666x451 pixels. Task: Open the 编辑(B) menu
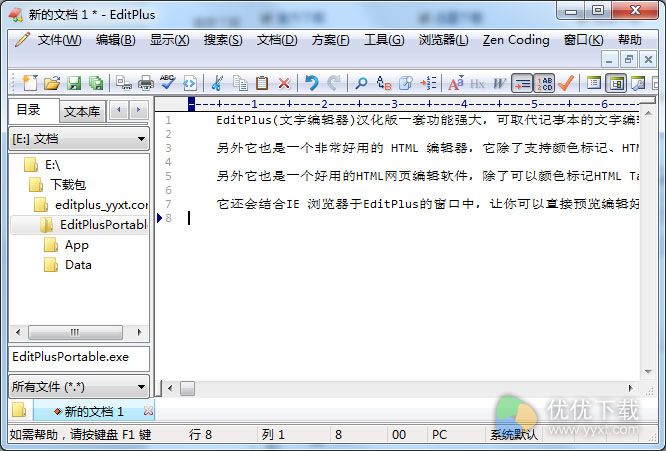click(x=115, y=40)
